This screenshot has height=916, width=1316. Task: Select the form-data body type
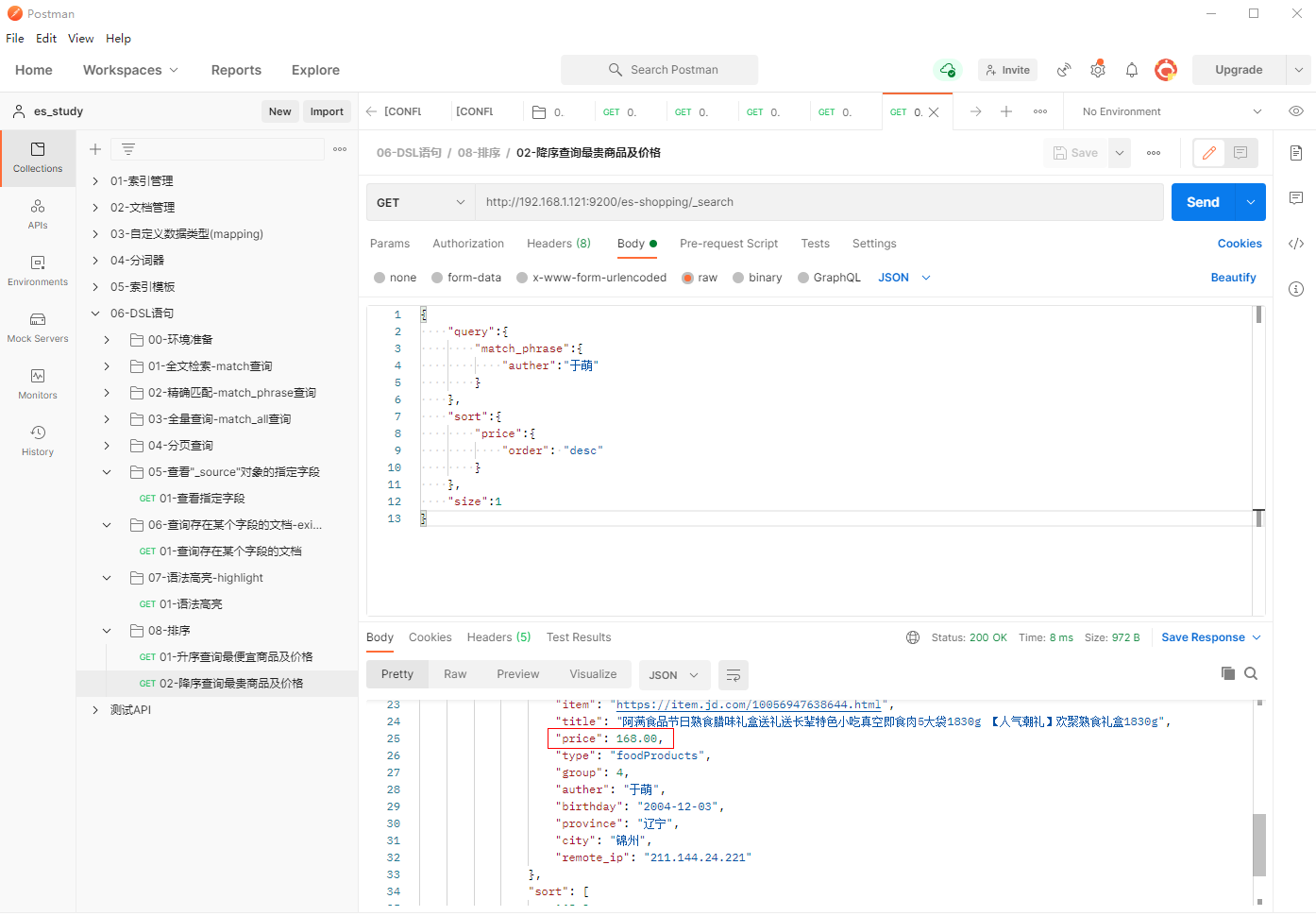point(437,278)
